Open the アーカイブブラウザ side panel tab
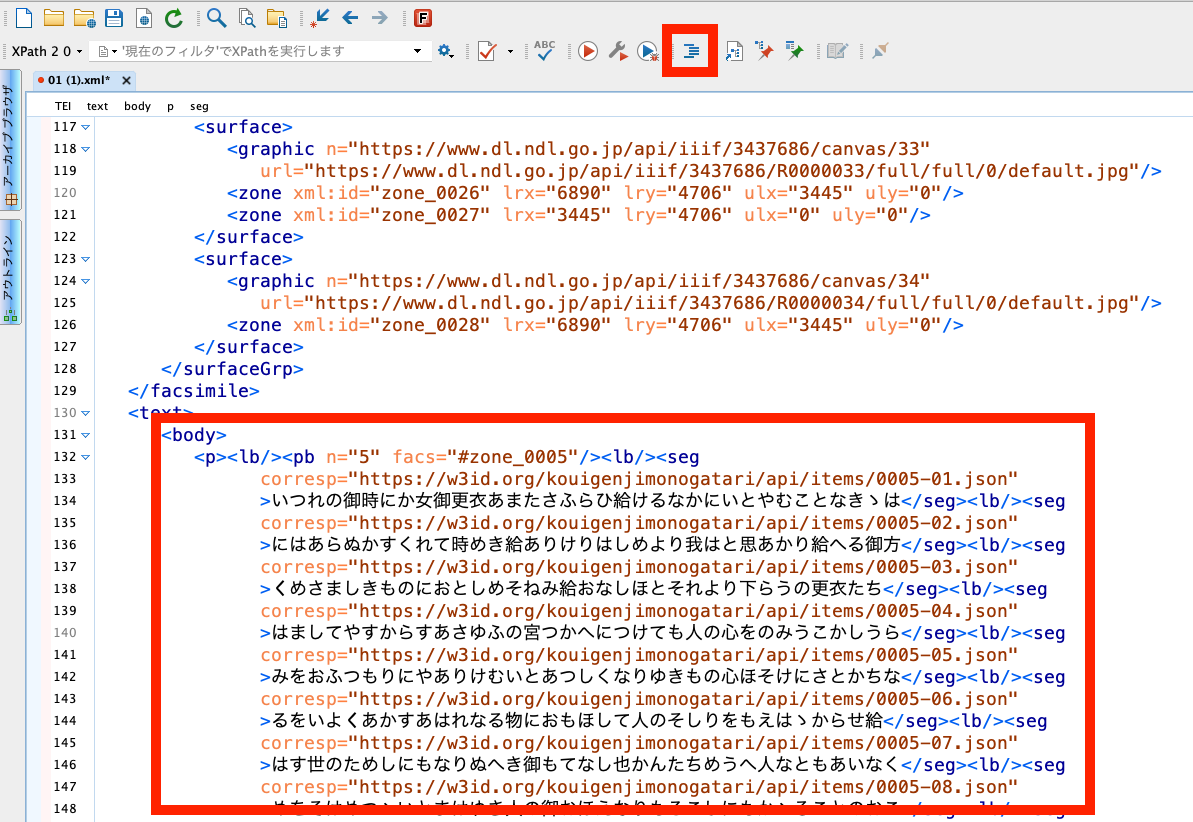This screenshot has width=1193, height=822. pos(11,141)
